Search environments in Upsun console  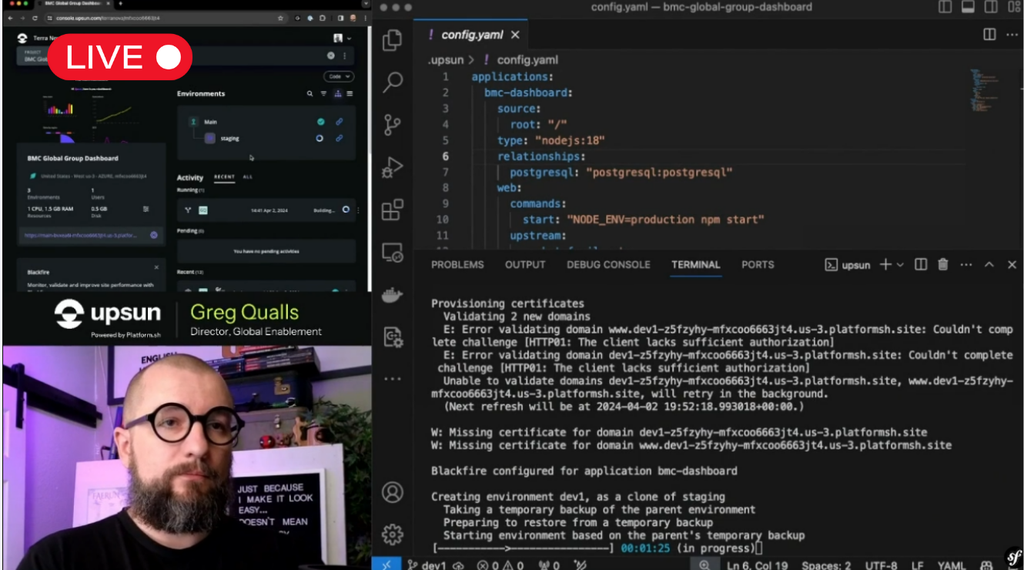(x=310, y=93)
